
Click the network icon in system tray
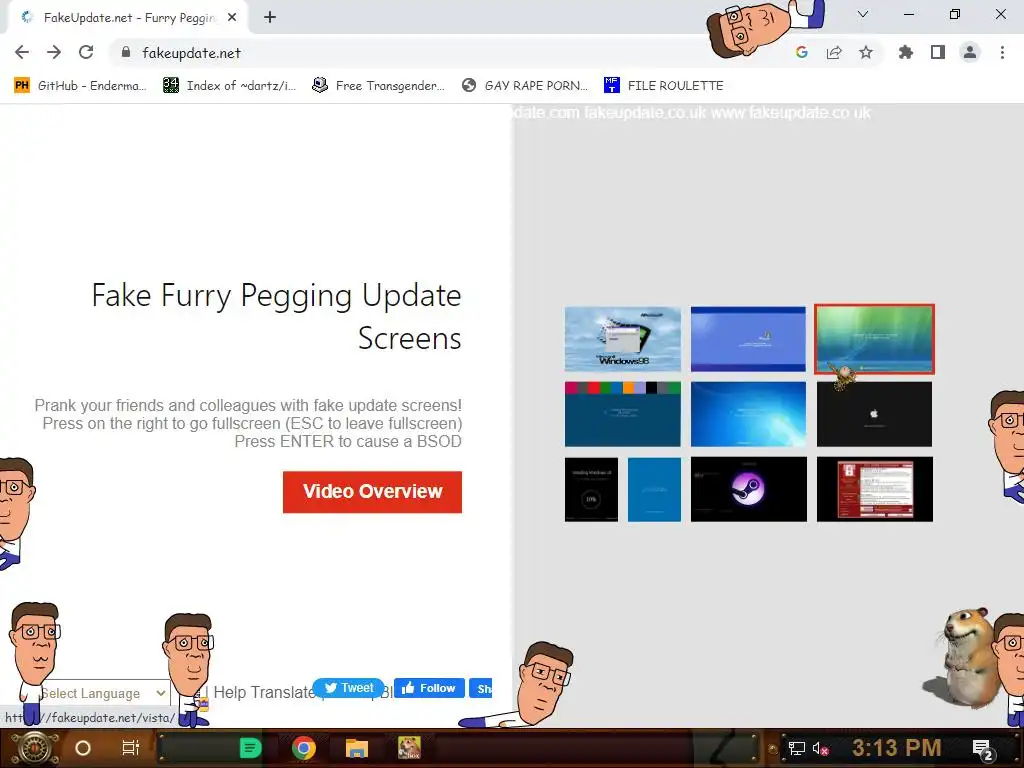coord(796,748)
